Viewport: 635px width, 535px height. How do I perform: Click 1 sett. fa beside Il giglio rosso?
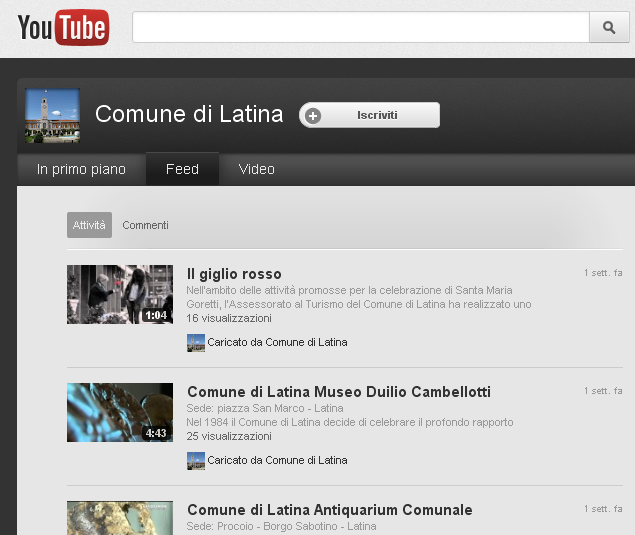click(603, 273)
